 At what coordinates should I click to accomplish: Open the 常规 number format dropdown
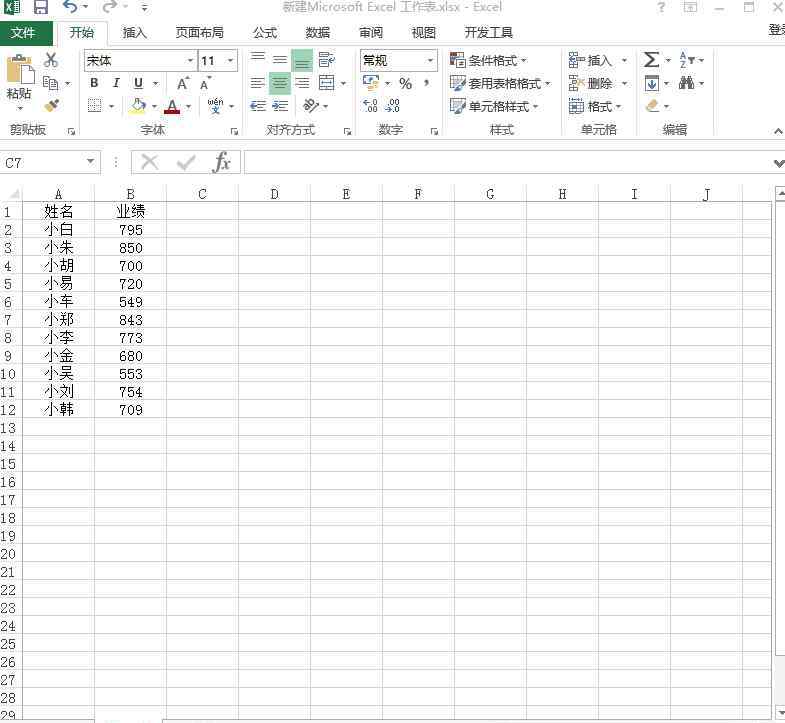(430, 61)
